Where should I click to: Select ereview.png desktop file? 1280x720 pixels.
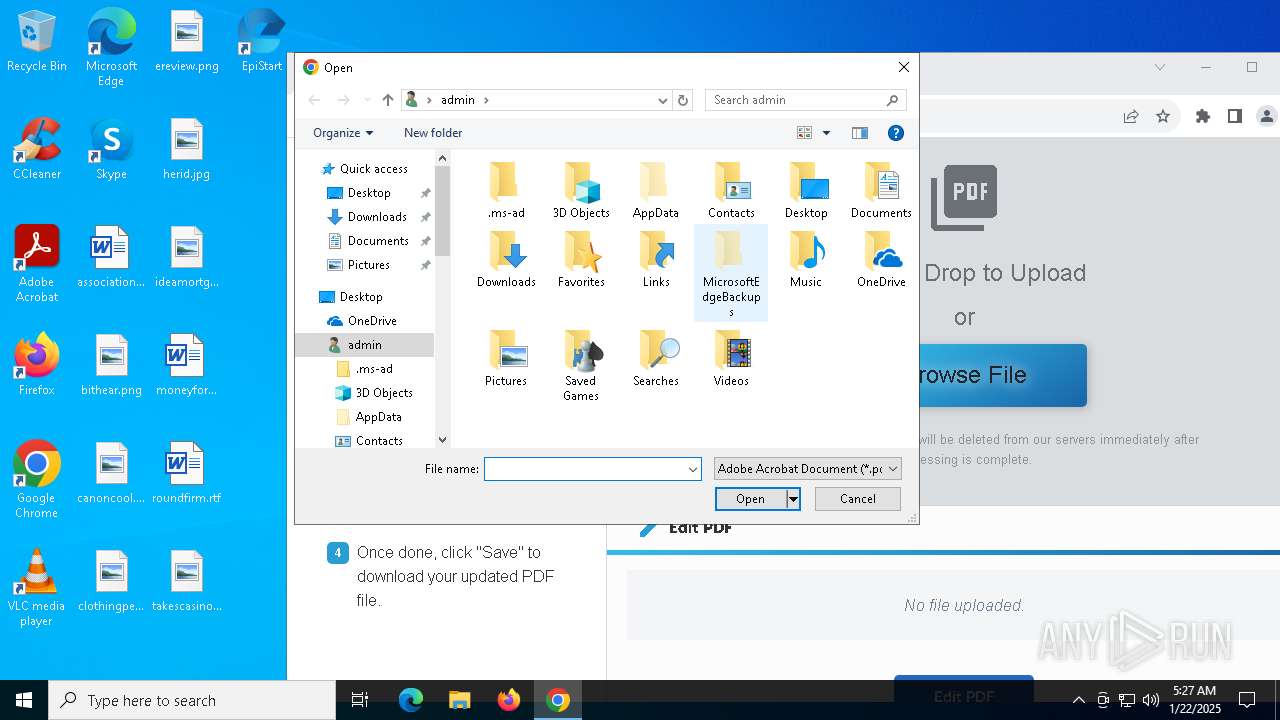pyautogui.click(x=187, y=42)
